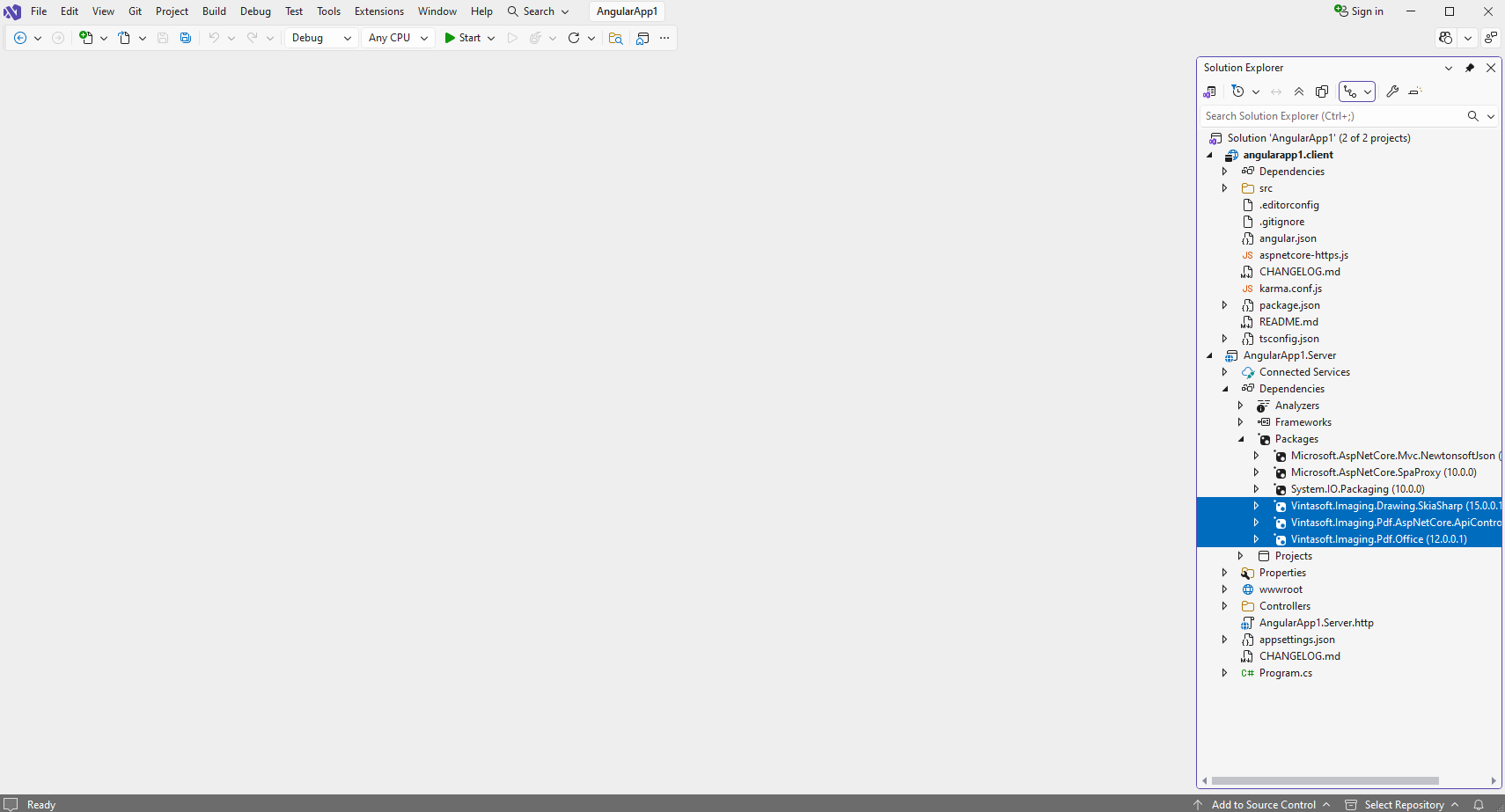Expand the src folder node

point(1224,188)
